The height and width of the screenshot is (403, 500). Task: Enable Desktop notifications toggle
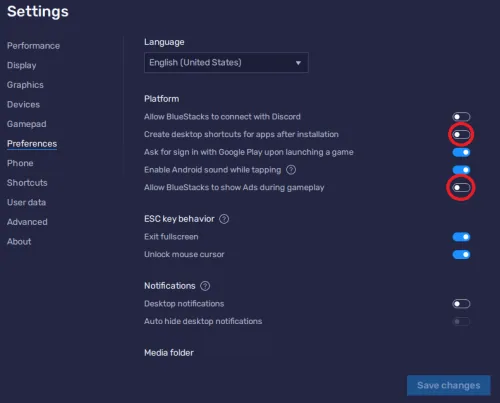pyautogui.click(x=461, y=304)
